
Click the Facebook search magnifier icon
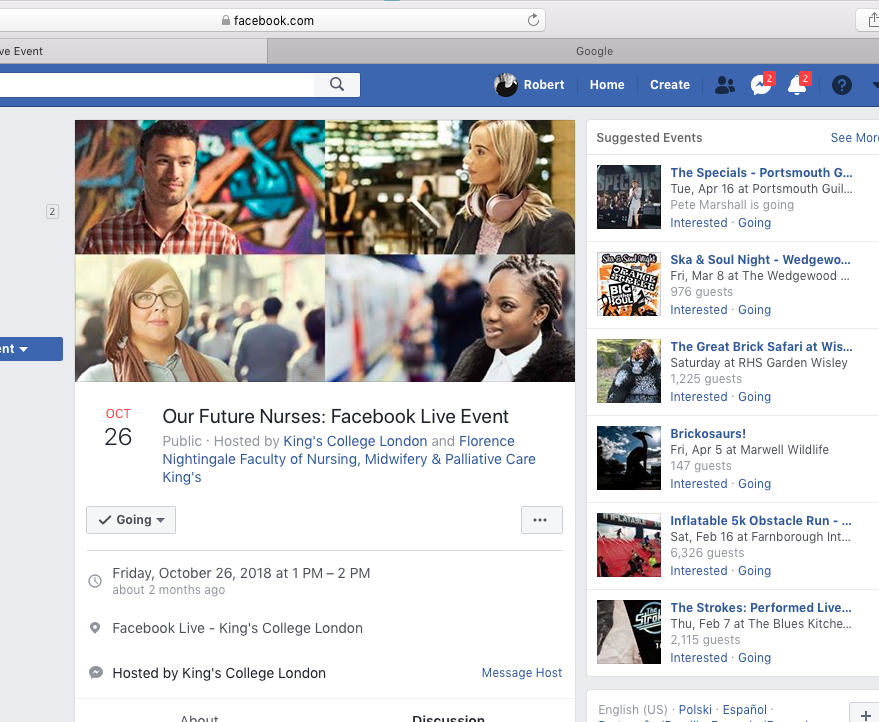pos(336,84)
